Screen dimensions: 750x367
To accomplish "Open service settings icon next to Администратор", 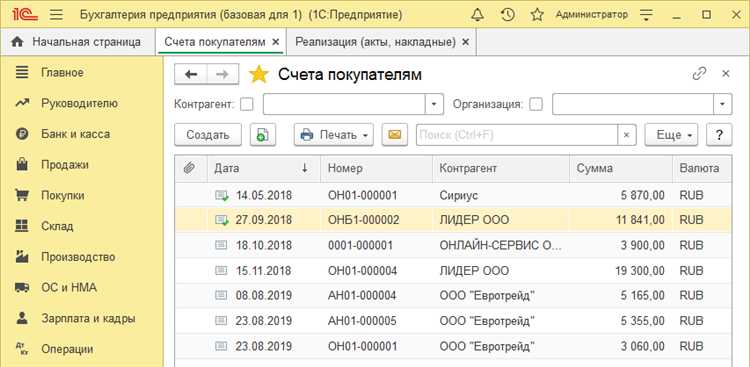I will tap(646, 15).
